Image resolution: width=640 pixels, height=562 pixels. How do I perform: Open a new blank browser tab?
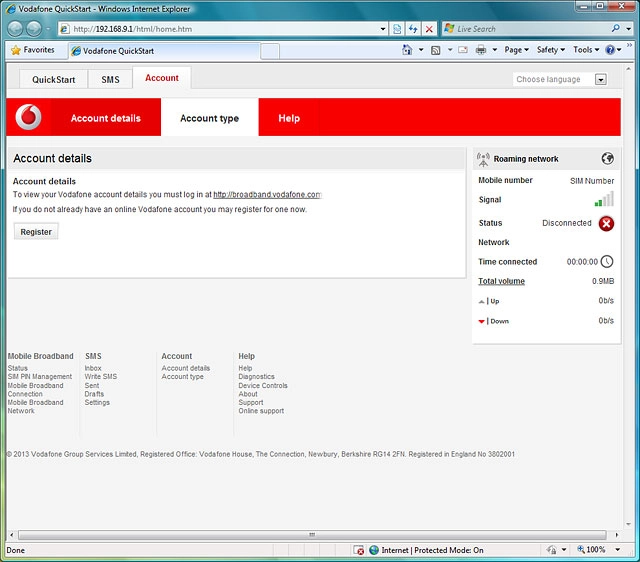[270, 51]
